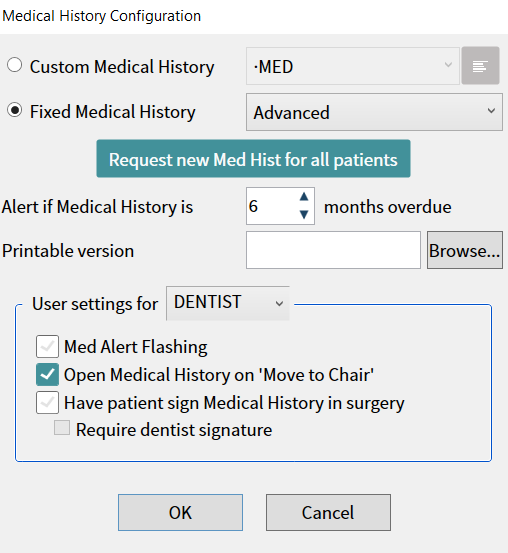
Task: Click the Cancel button
Action: coord(328,512)
